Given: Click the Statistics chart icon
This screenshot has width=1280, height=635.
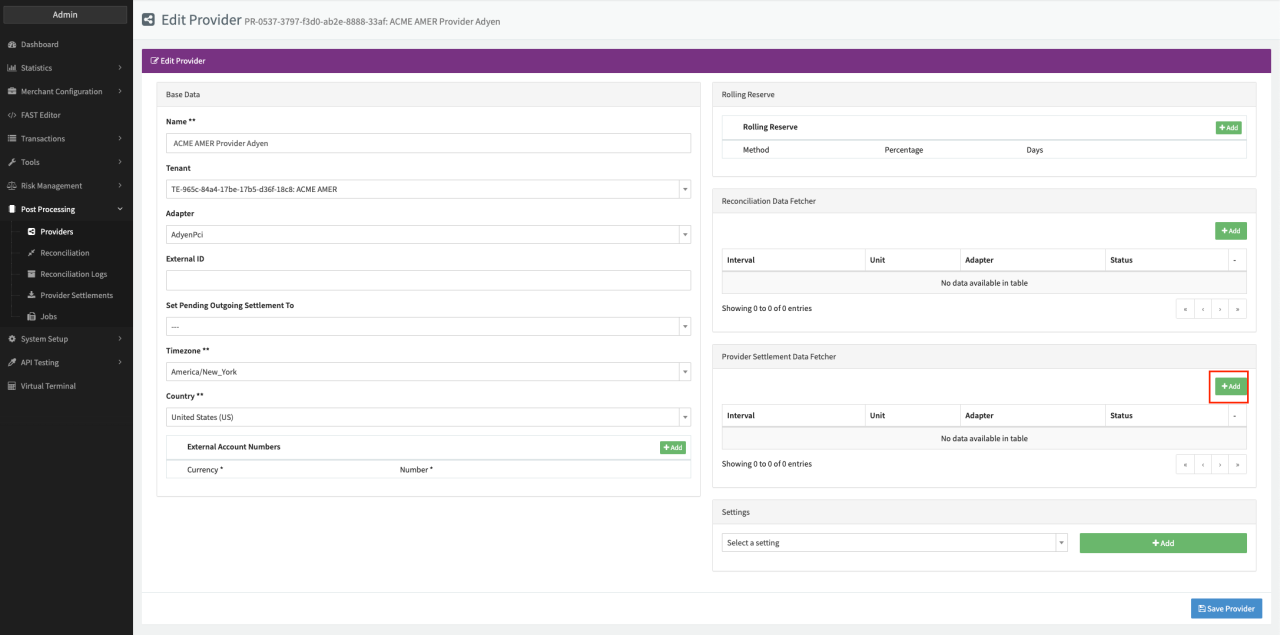Looking at the screenshot, I should point(11,68).
